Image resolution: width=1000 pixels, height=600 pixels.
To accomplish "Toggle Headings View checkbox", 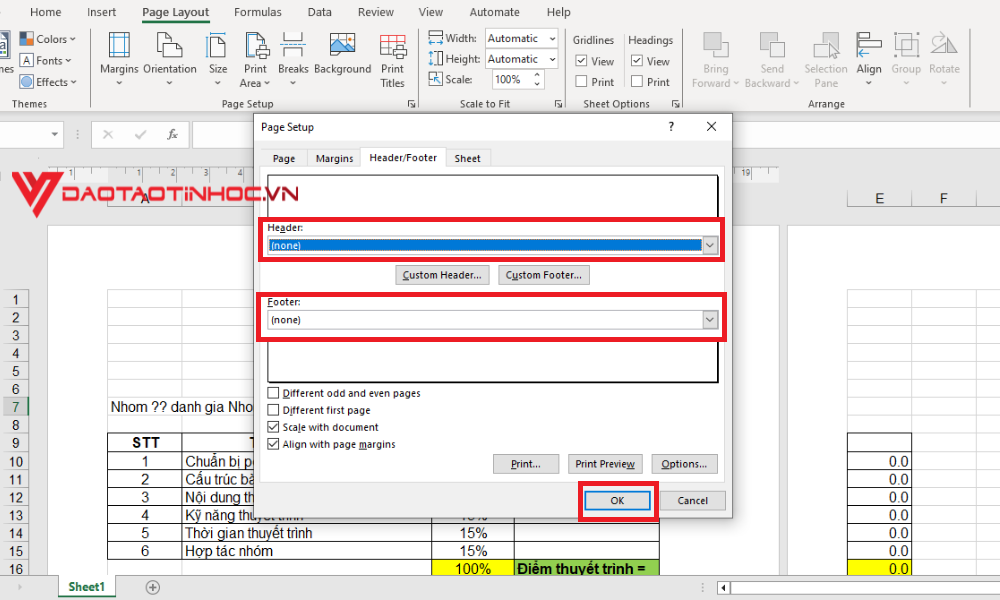I will (636, 61).
